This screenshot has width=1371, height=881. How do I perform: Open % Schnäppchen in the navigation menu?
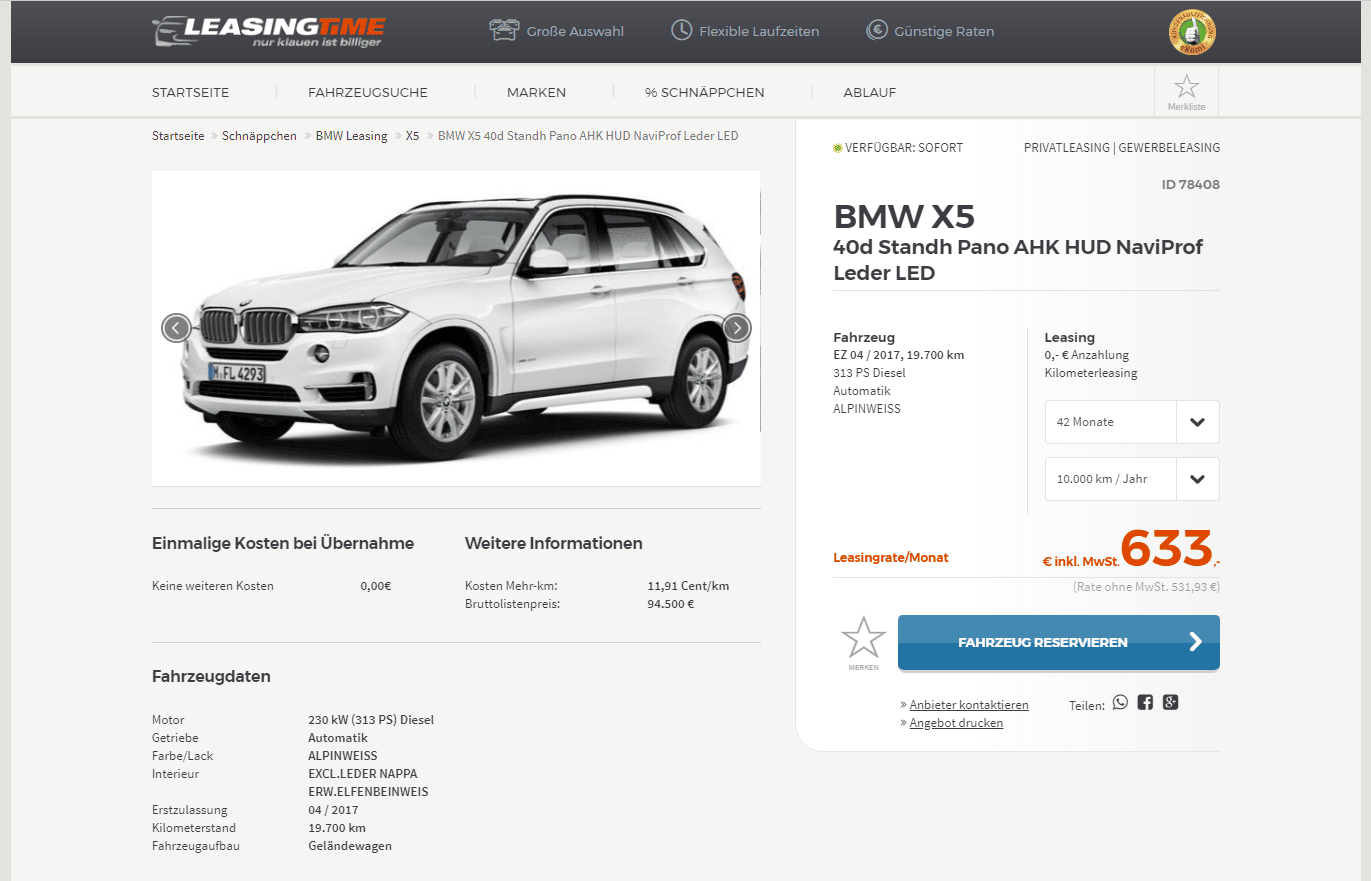pos(705,93)
